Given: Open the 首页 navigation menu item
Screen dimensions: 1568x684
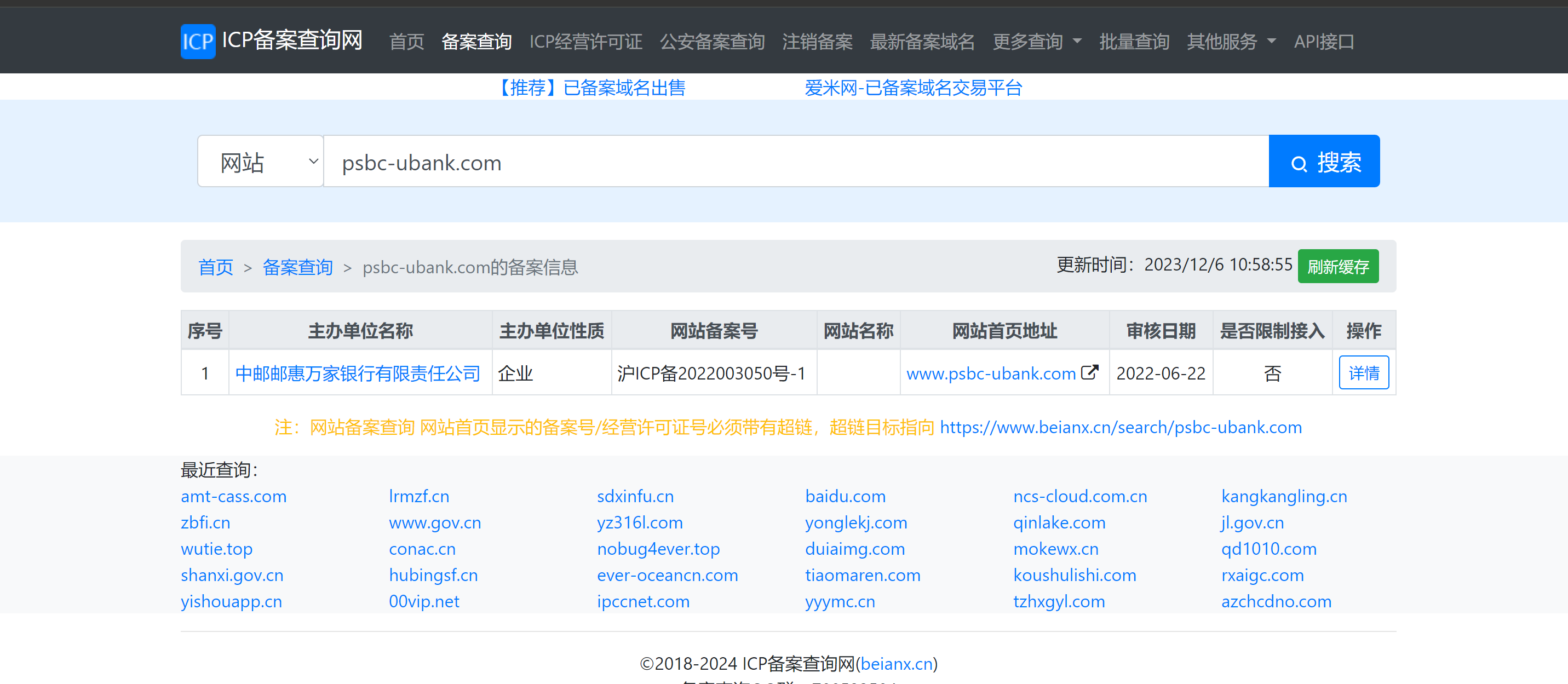Looking at the screenshot, I should (x=406, y=42).
